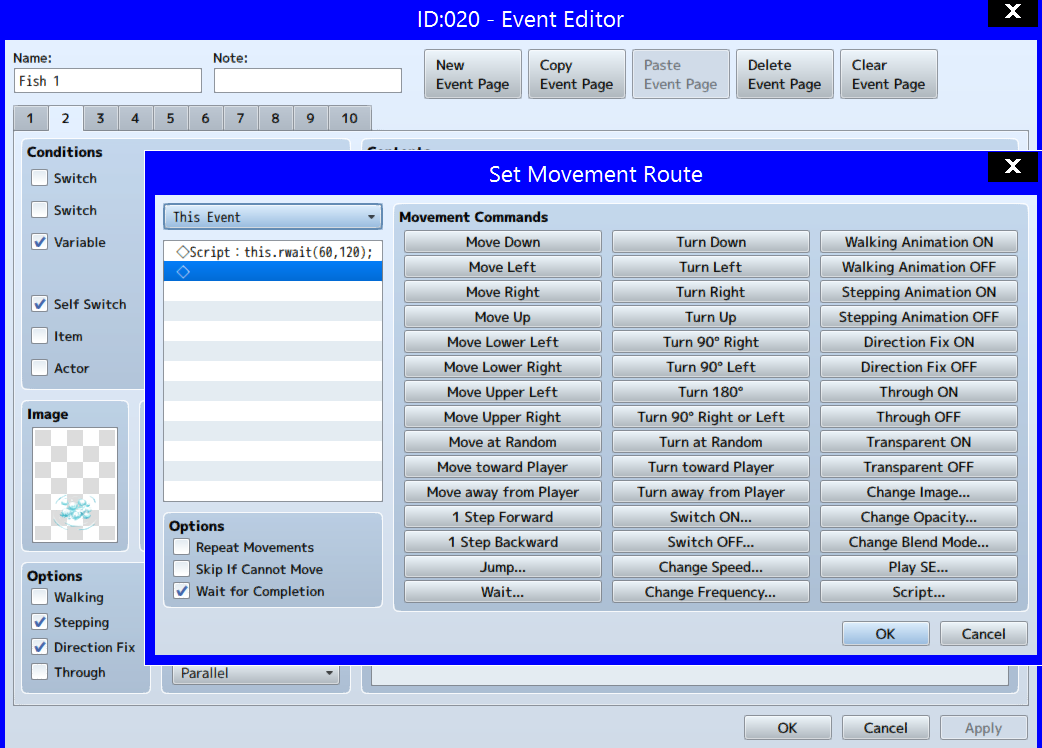Viewport: 1042px width, 748px height.
Task: Add 1 Step Forward command
Action: coord(502,517)
